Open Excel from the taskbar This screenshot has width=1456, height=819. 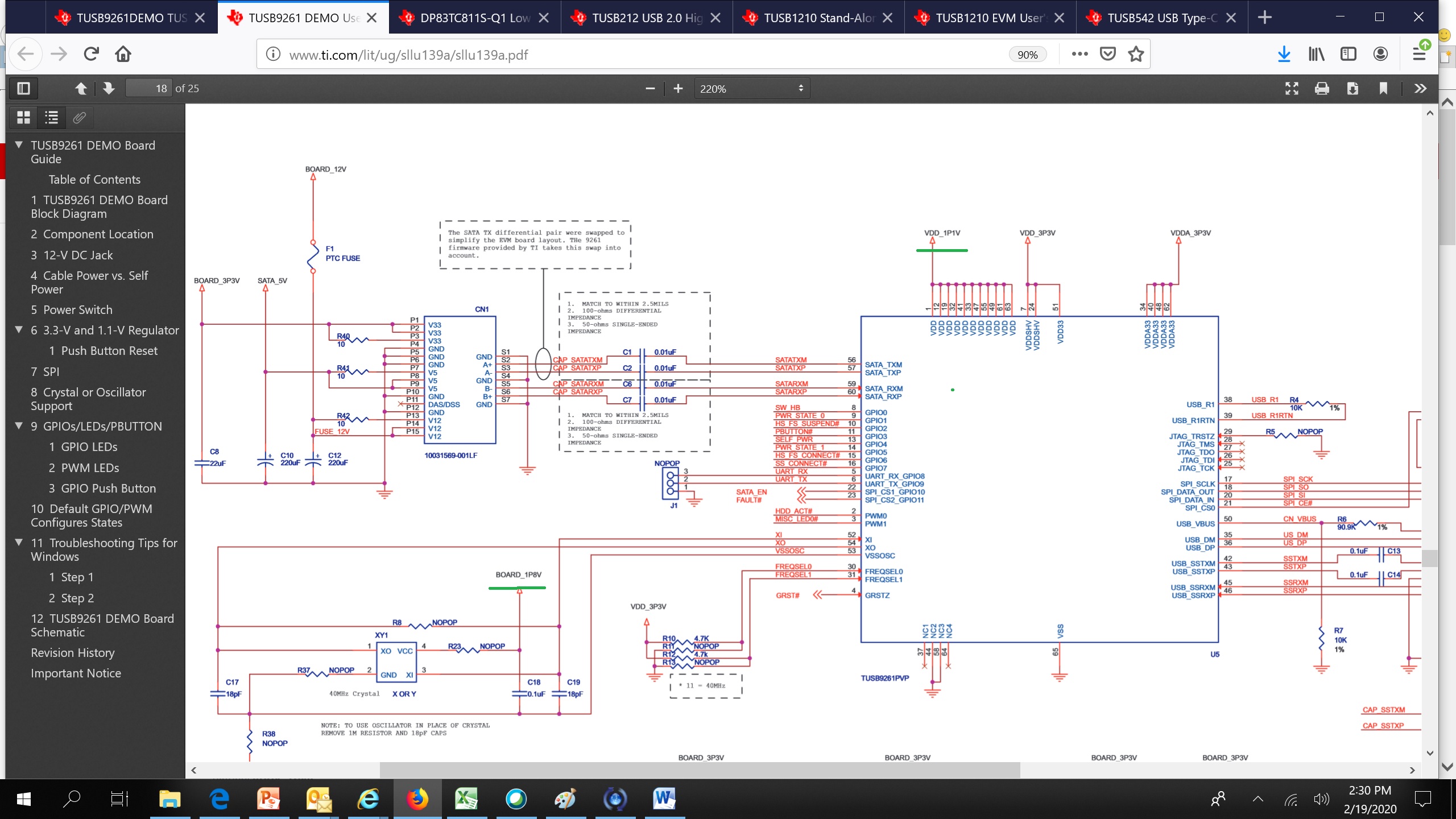point(466,799)
